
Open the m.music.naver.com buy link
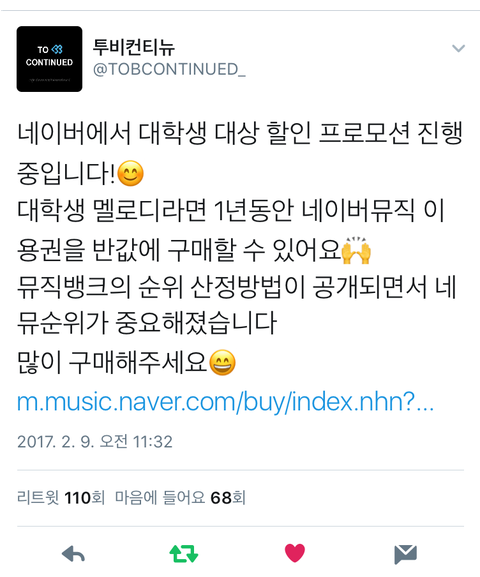point(226,401)
